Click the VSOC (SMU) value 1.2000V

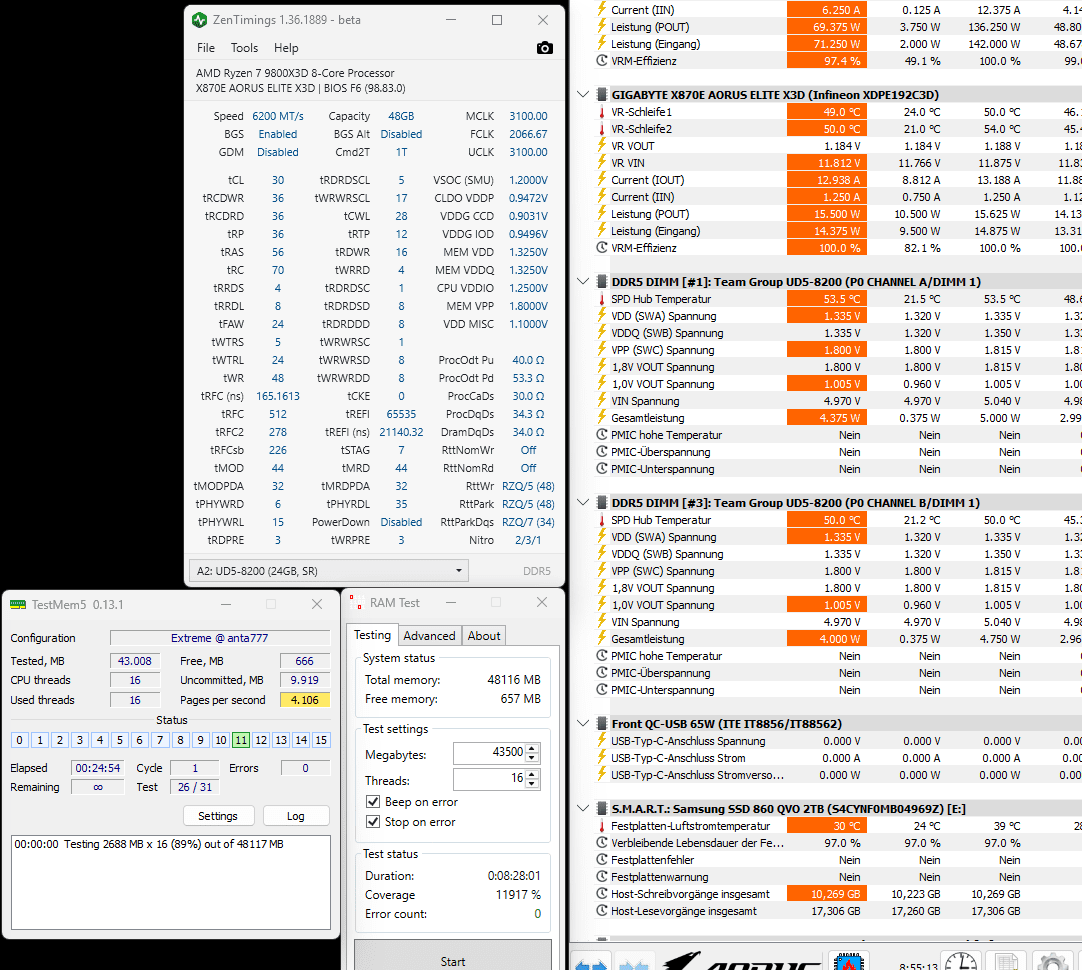tap(528, 180)
